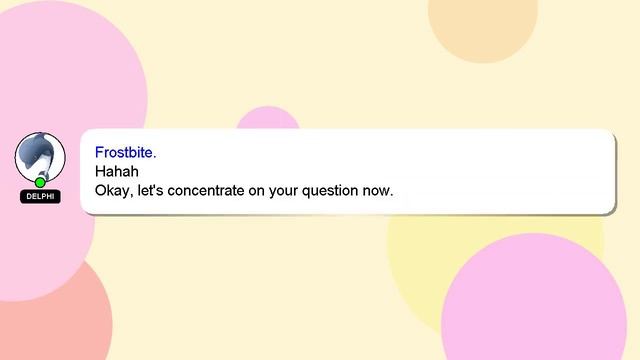Click the peach circle near the top
The height and width of the screenshot is (360, 640).
483,24
